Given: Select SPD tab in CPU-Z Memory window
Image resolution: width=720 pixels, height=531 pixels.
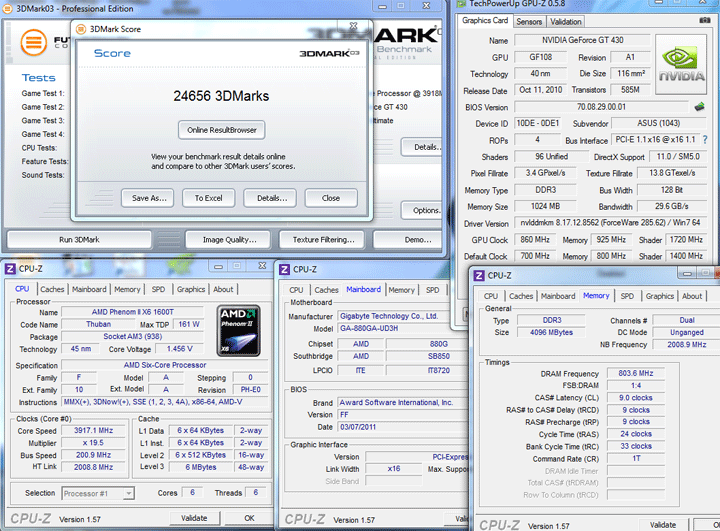Looking at the screenshot, I should [x=627, y=296].
